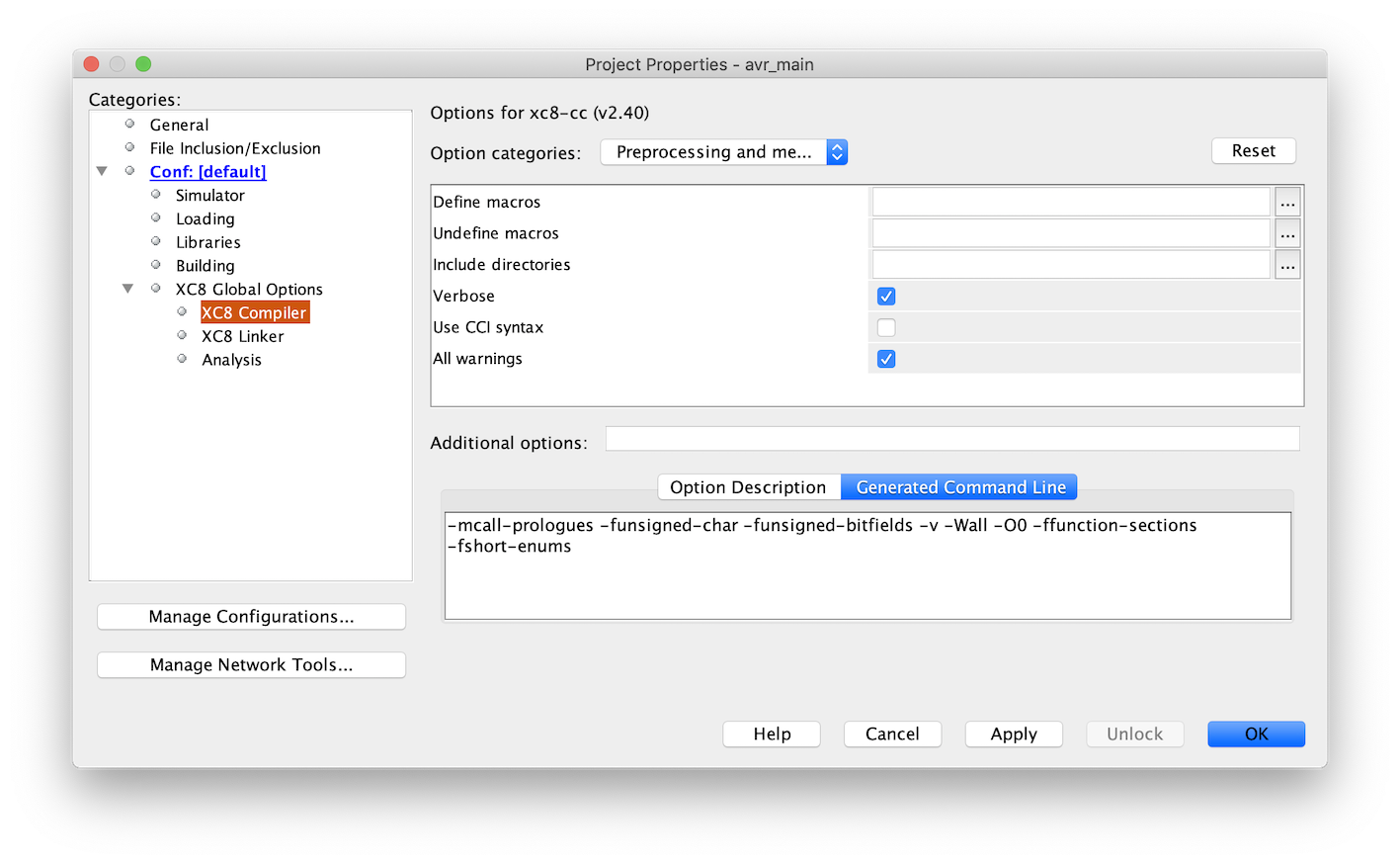Screen dimensions: 1400x864
Task: Select the Generated Command Line tab
Action: 959,487
